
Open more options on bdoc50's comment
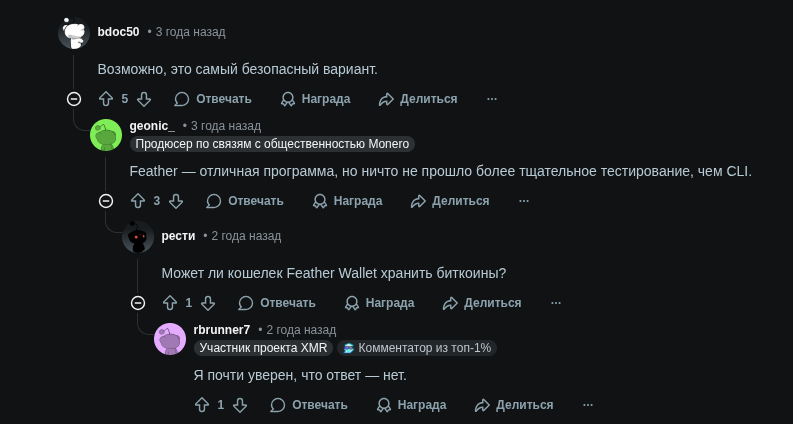(491, 99)
